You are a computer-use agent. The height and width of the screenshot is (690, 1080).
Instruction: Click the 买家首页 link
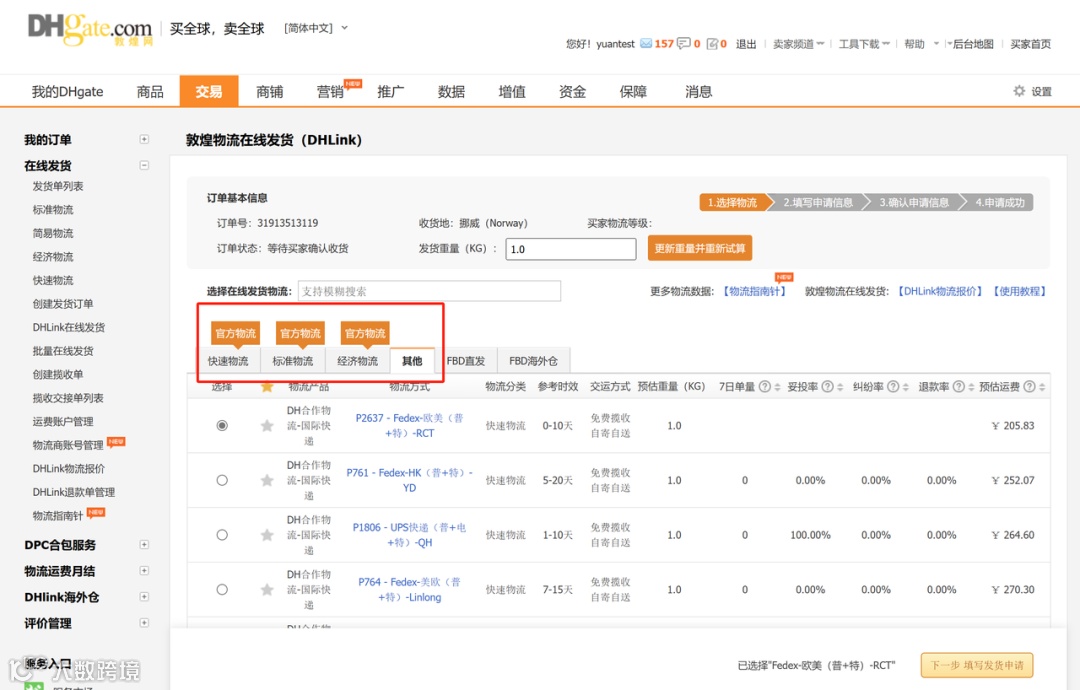[x=1030, y=44]
